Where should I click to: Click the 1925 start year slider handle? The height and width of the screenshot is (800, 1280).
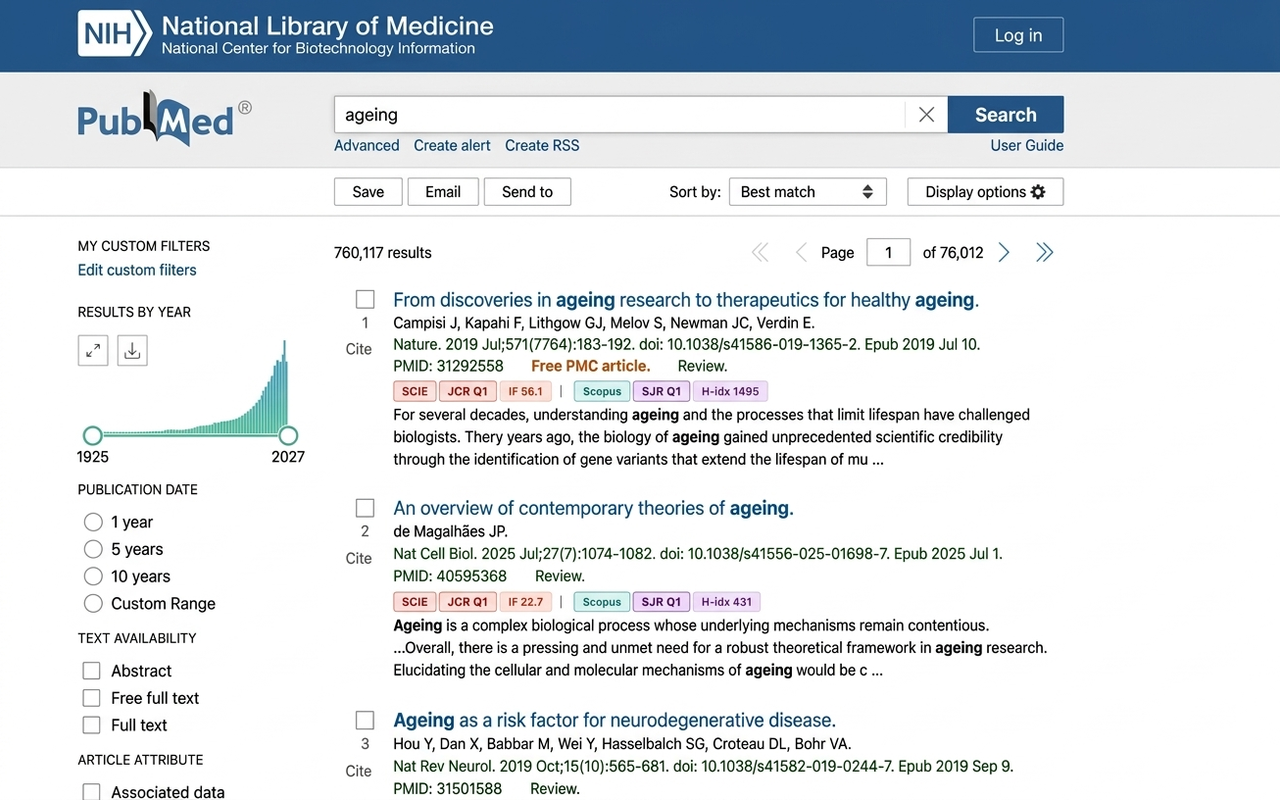(93, 435)
